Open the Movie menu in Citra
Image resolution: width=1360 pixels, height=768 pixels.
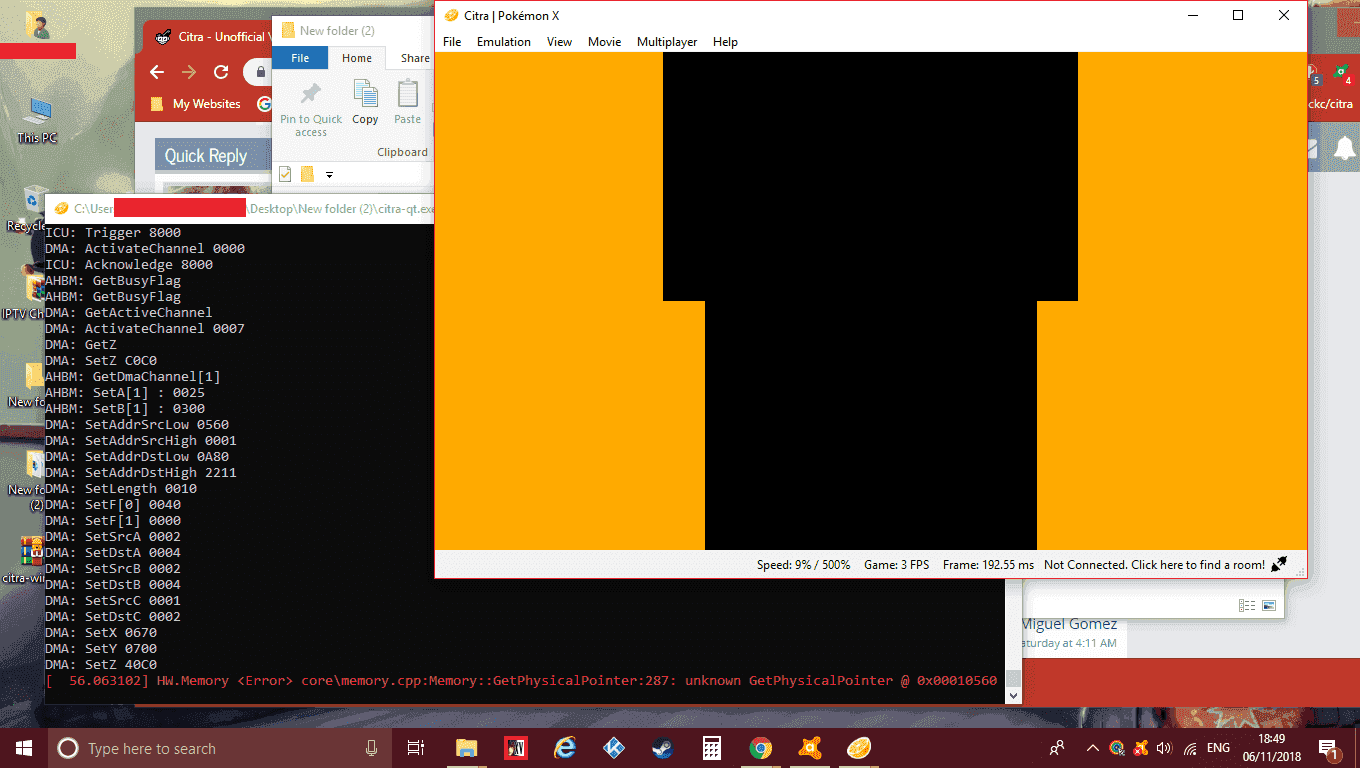604,42
